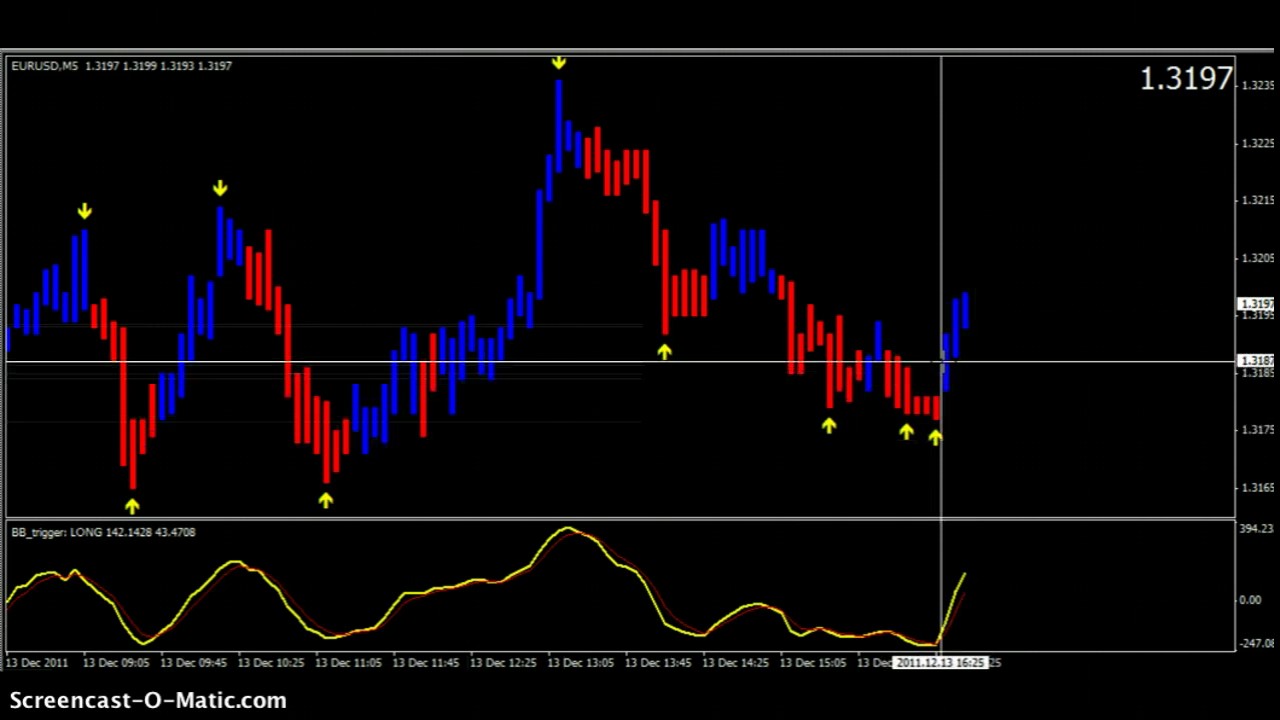Click the 13 Dec 10:25 time axis label

tap(271, 662)
